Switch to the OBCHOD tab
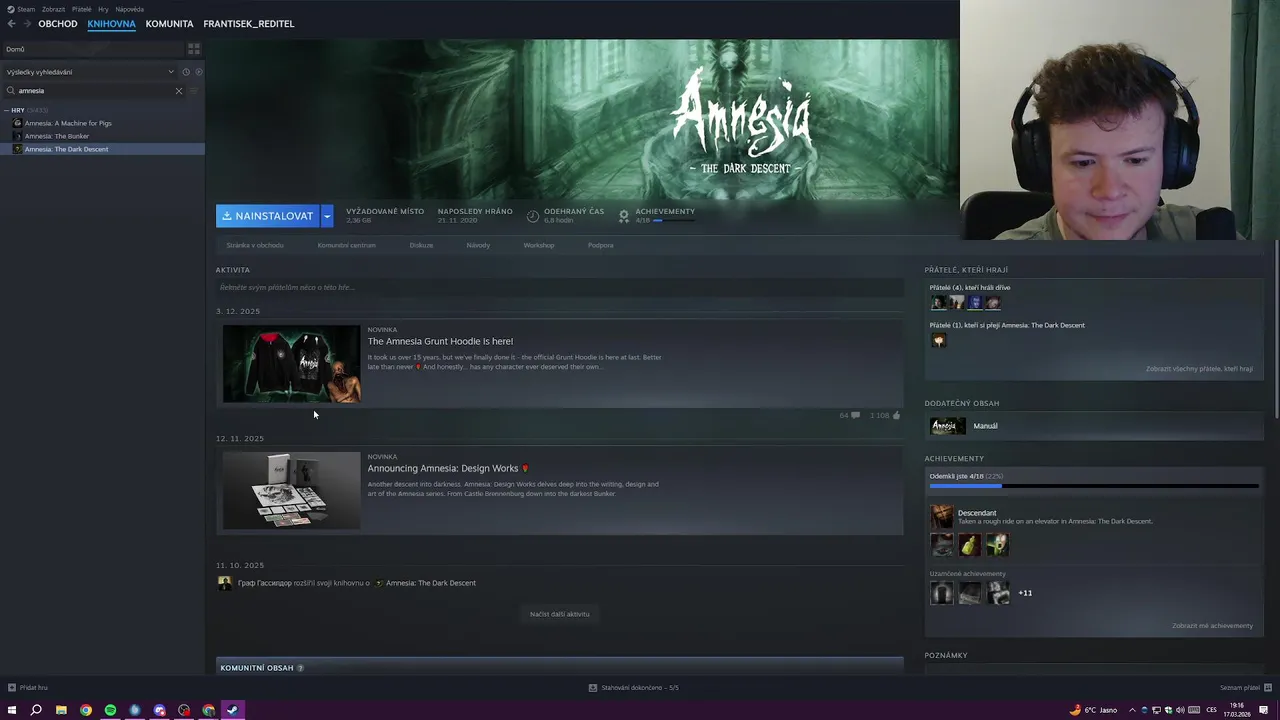This screenshot has width=1280, height=720. pos(58,24)
